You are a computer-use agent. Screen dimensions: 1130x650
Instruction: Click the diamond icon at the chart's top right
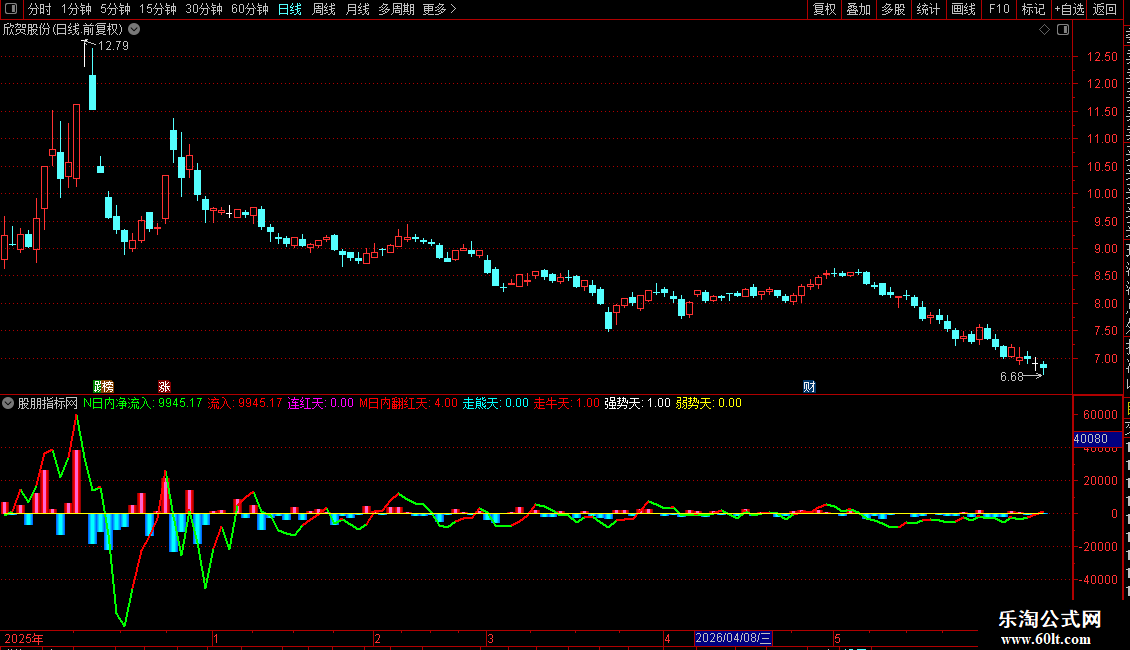[1044, 30]
